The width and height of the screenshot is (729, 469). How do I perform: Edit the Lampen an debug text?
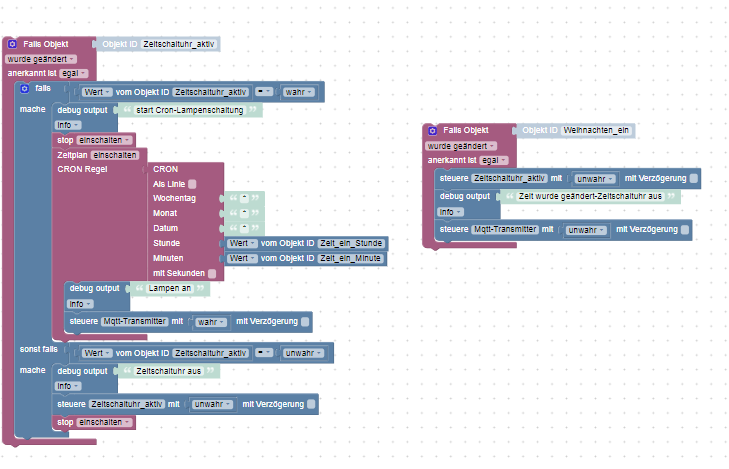169,289
